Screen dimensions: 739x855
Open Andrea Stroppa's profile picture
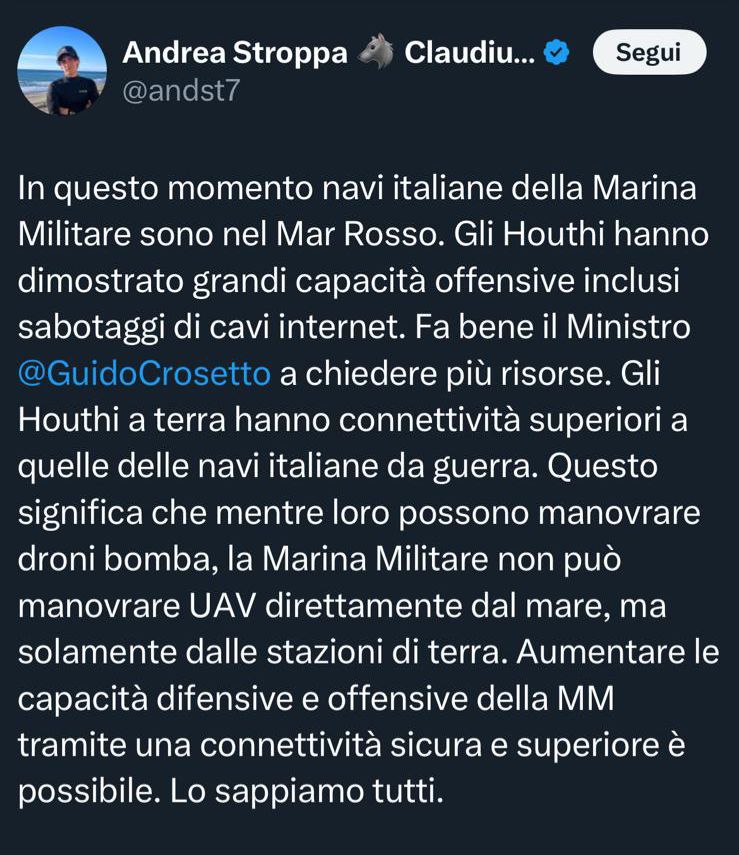[x=62, y=71]
